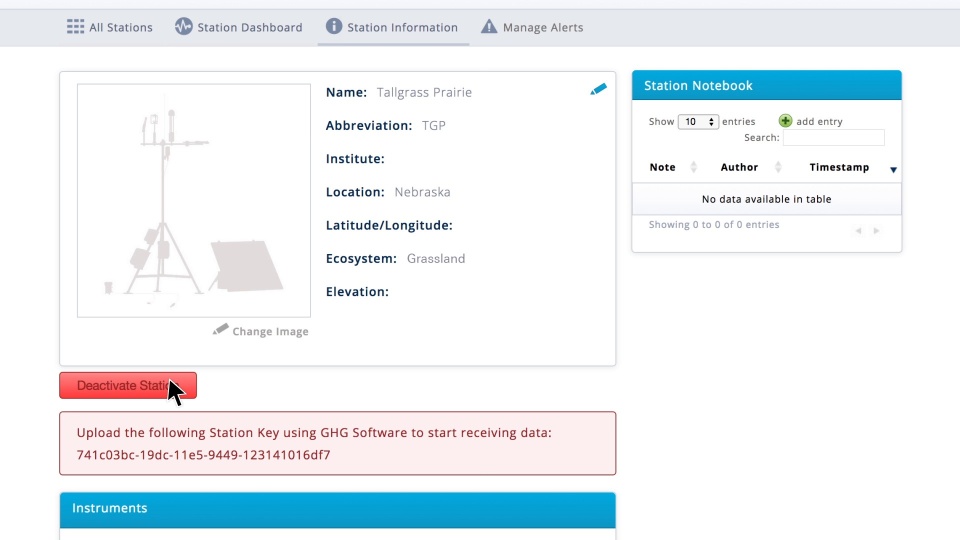Click the Elevation label
The width and height of the screenshot is (960, 540).
357,292
